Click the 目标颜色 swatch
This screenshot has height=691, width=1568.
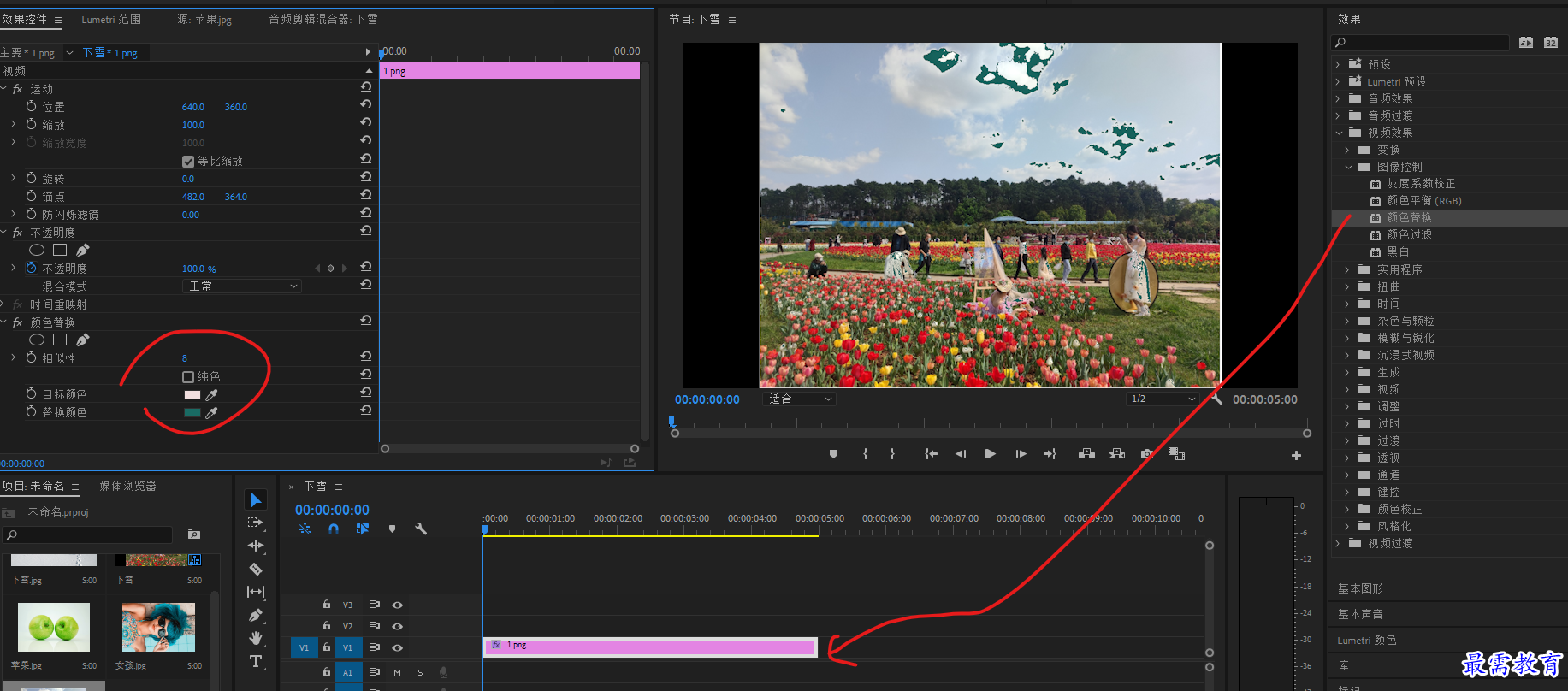tap(192, 394)
